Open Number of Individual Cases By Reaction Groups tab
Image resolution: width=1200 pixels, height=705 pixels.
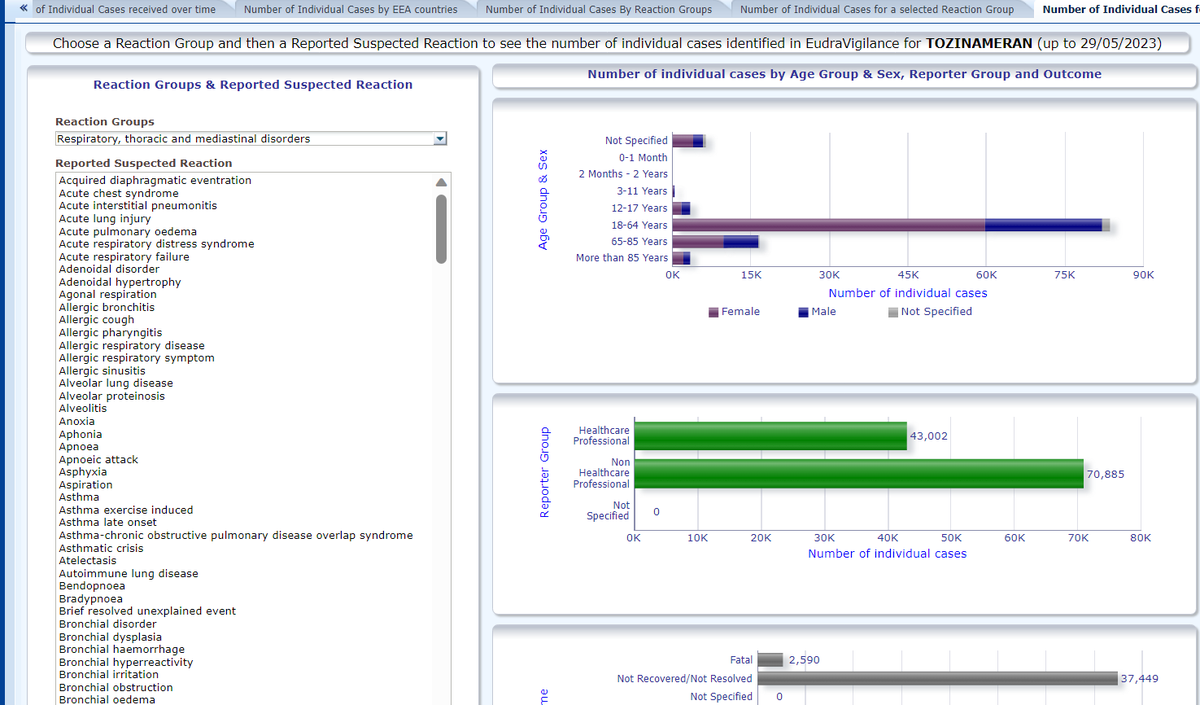[x=598, y=9]
